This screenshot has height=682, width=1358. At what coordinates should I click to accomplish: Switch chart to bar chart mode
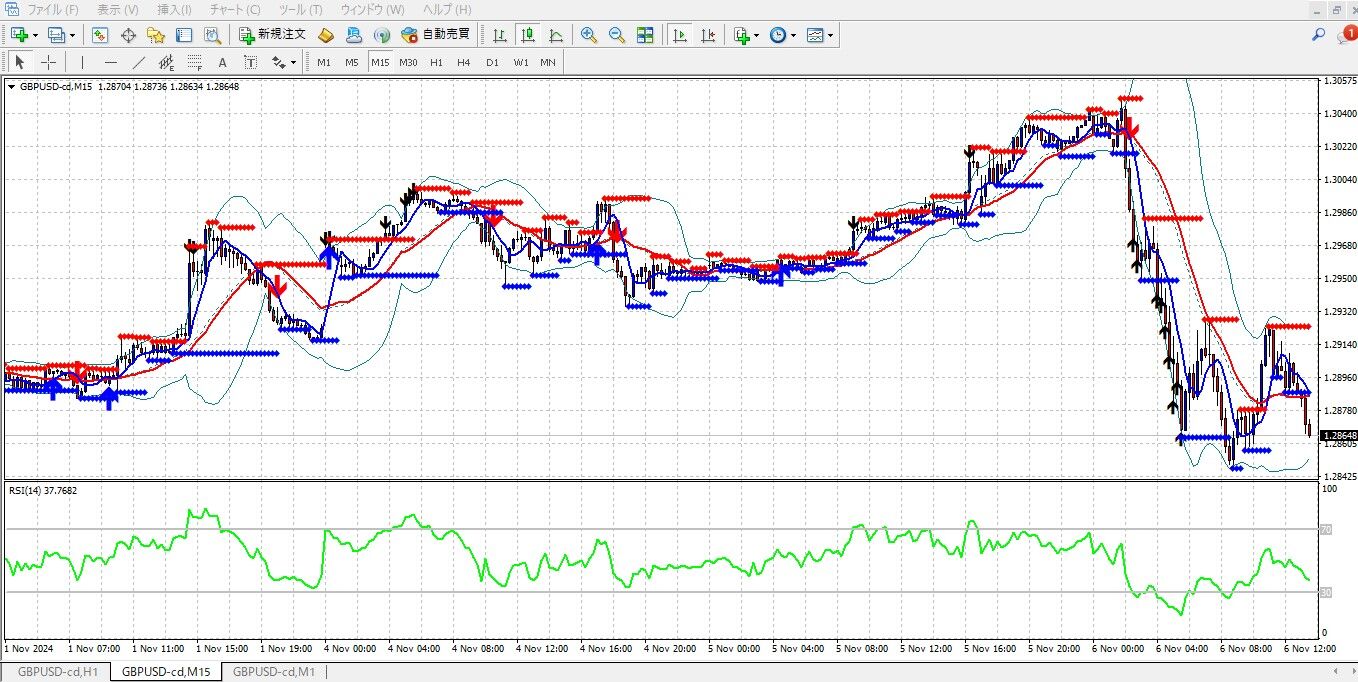tap(500, 35)
